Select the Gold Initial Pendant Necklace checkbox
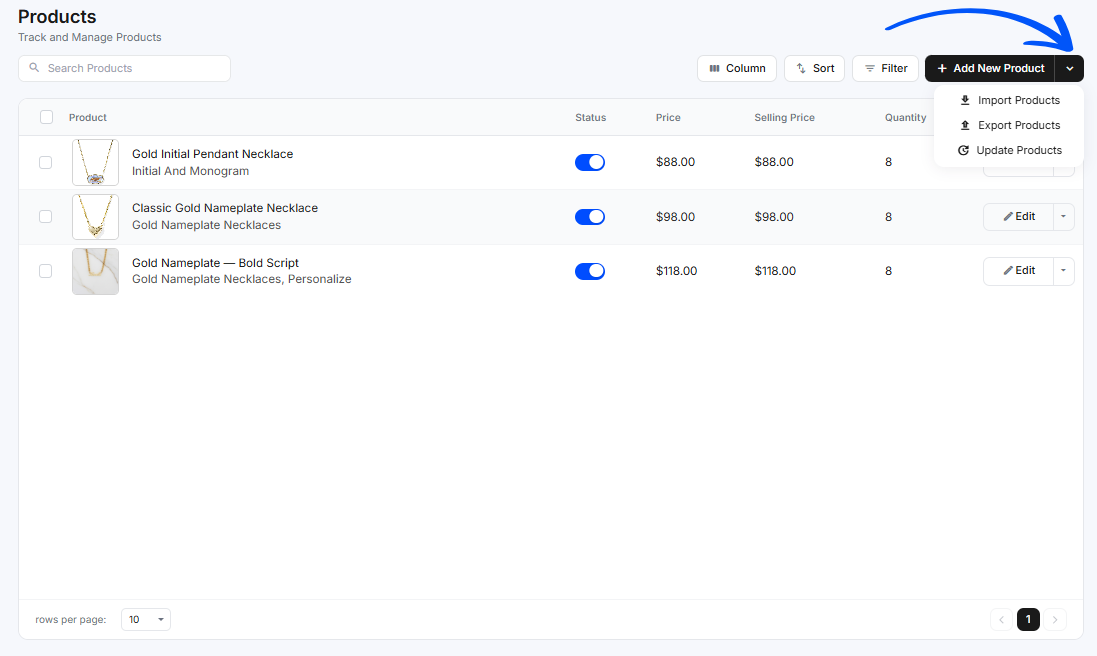Viewport: 1097px width, 656px height. 45,162
